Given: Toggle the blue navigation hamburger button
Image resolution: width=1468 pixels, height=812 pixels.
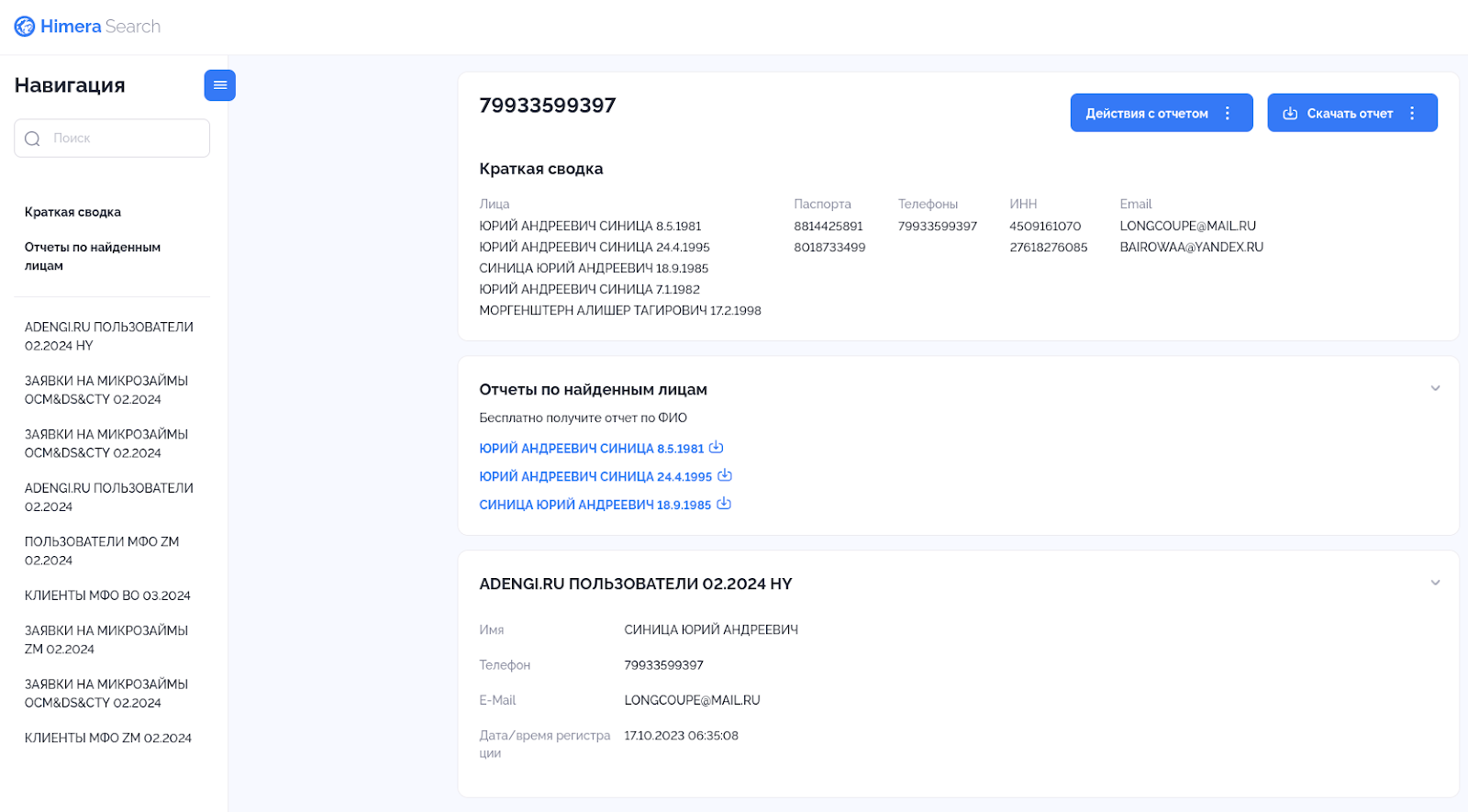Looking at the screenshot, I should pos(219,85).
